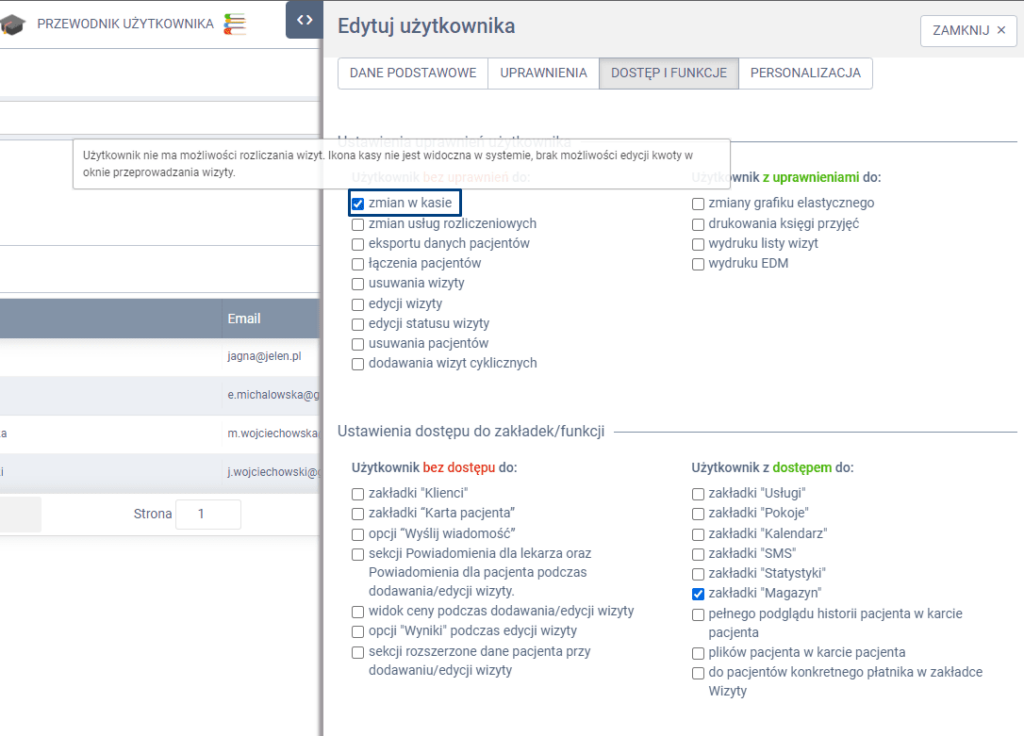Click the Email column header
The image size is (1024, 736).
[244, 318]
